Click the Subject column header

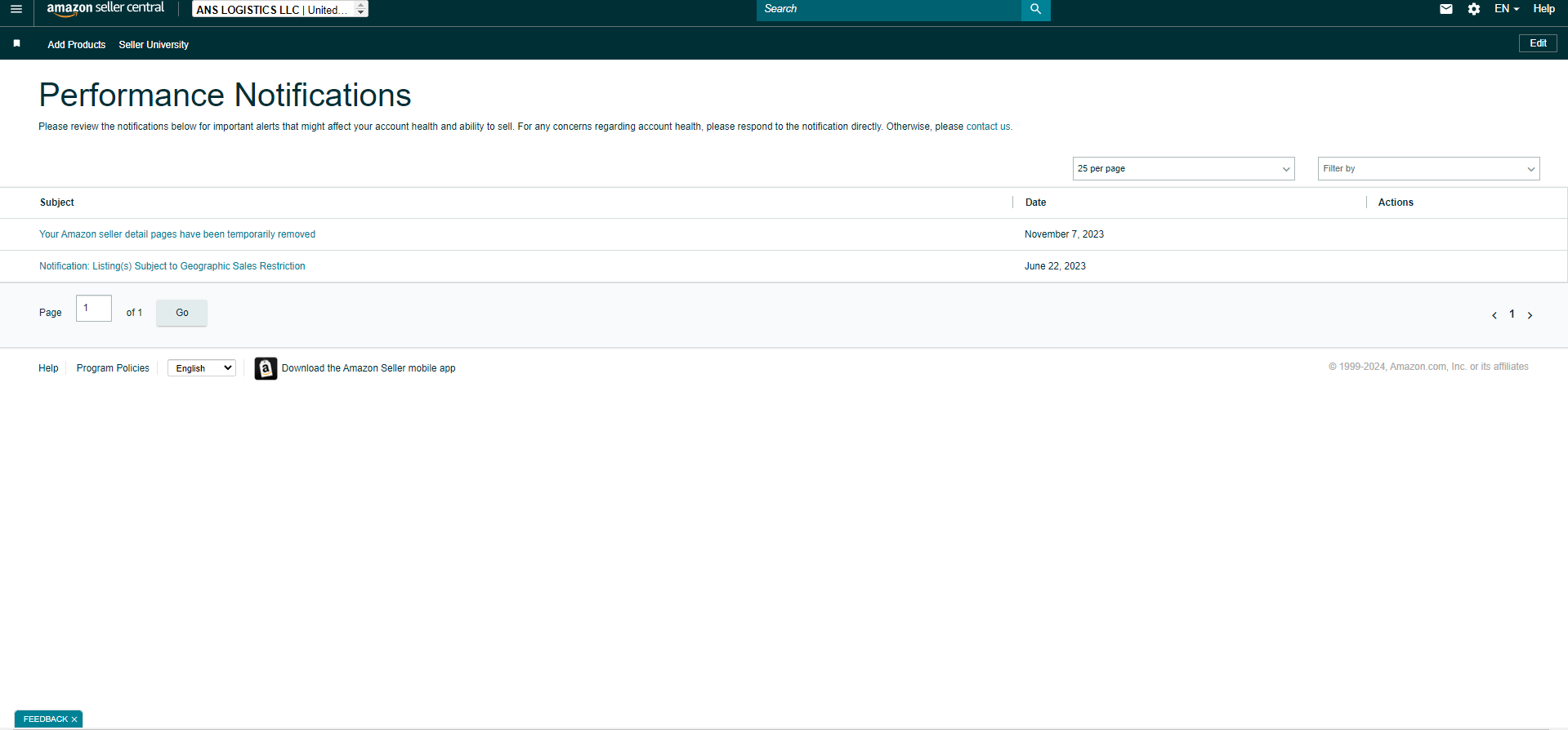[57, 203]
